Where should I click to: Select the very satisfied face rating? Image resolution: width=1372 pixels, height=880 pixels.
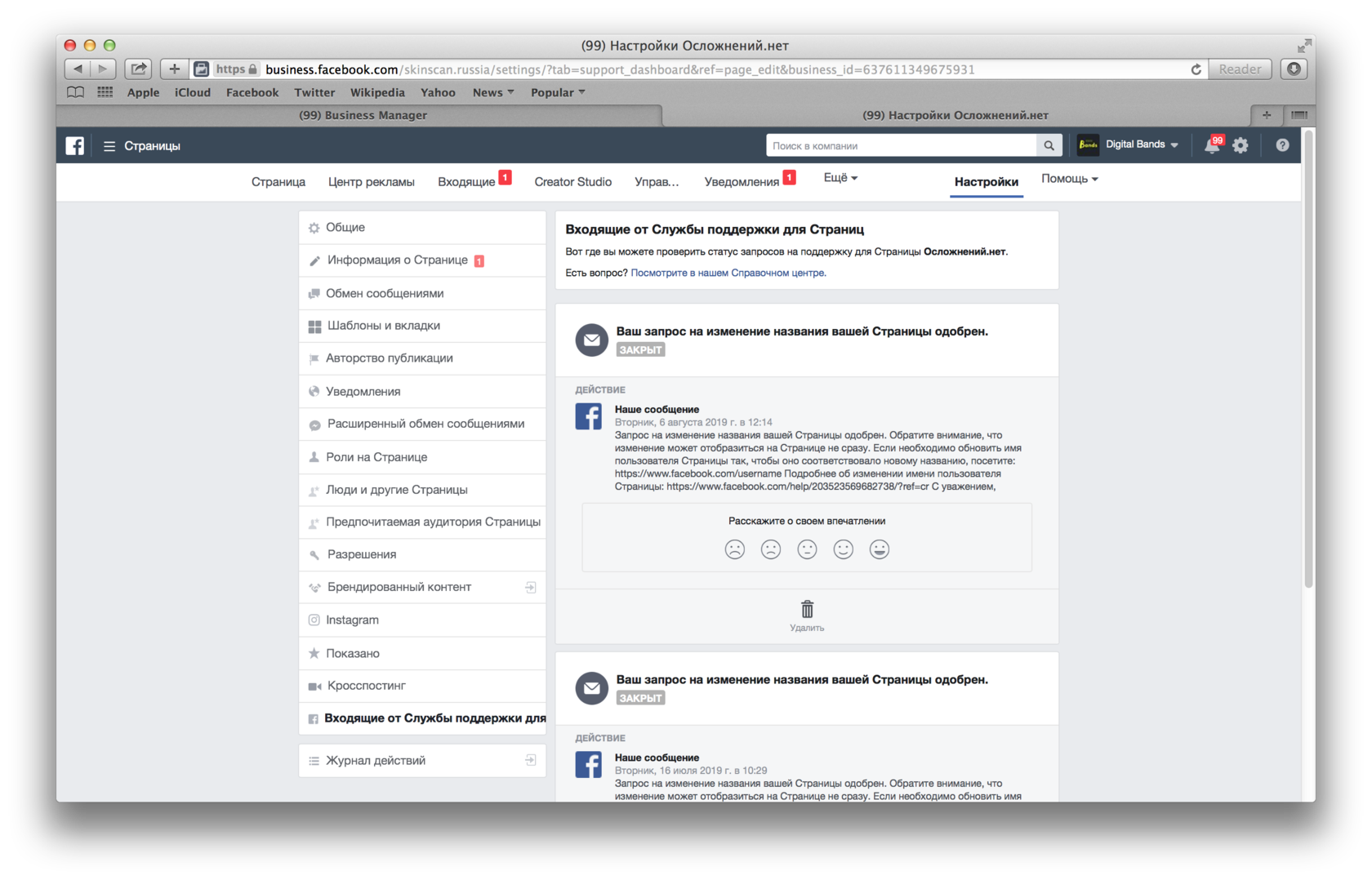pos(879,549)
